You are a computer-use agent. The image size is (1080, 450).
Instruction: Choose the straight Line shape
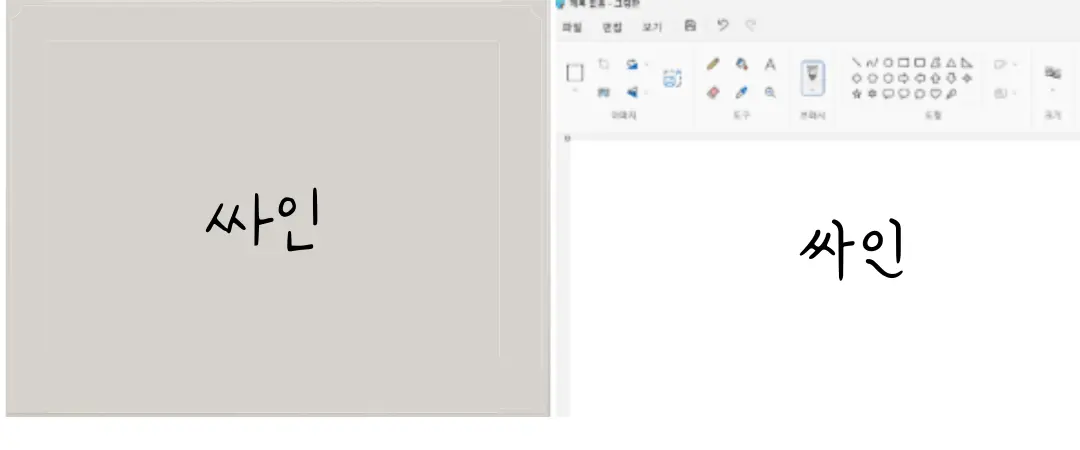point(857,62)
